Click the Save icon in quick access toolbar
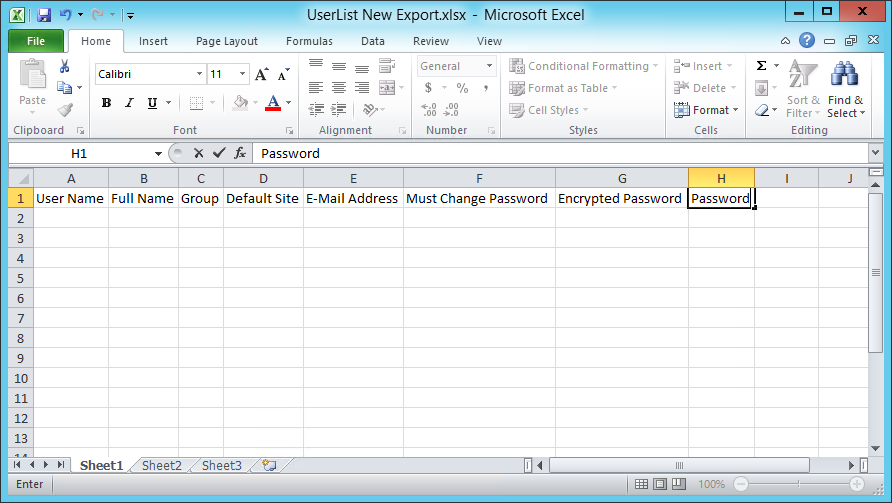 (x=43, y=15)
